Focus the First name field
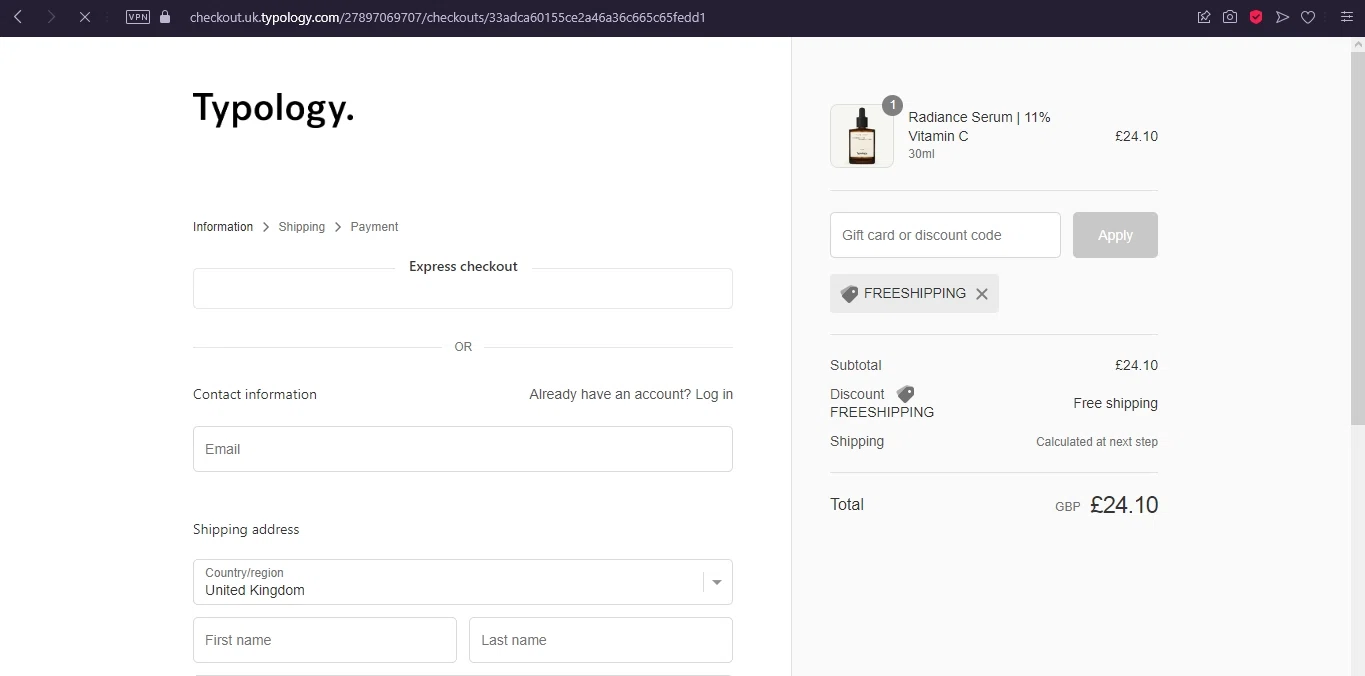Screen dimensions: 1365x676 coord(325,640)
